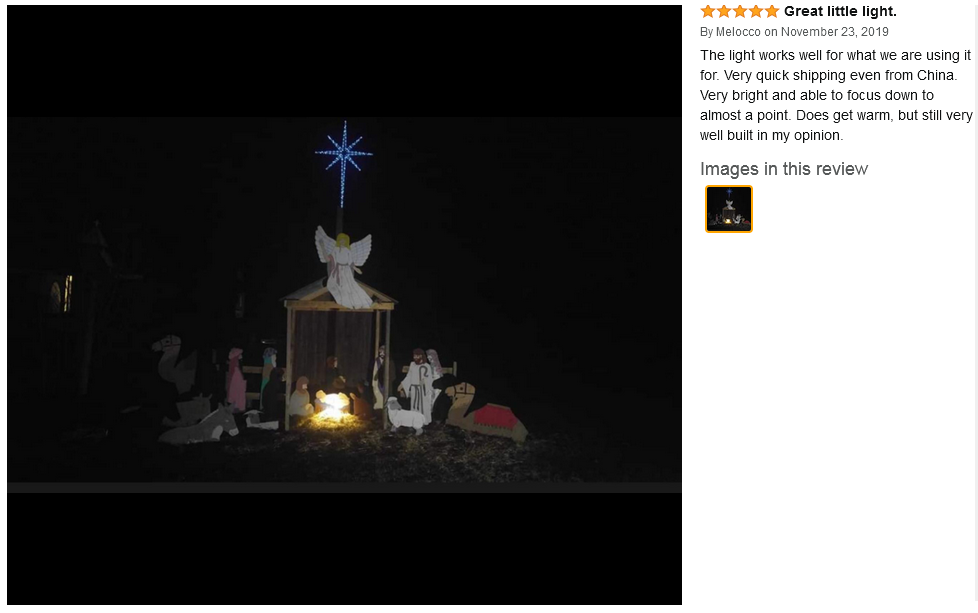
Task: Click the middle star of the rating
Action: [x=740, y=11]
